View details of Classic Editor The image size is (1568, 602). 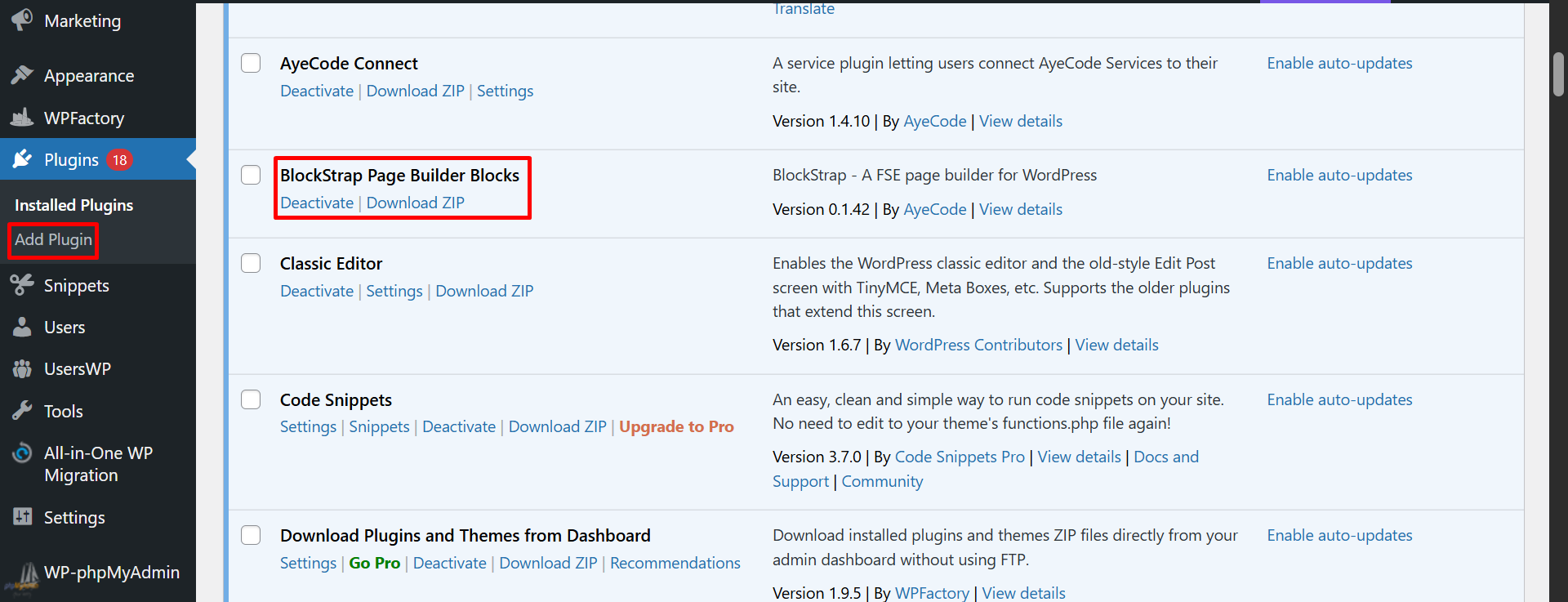[1116, 345]
